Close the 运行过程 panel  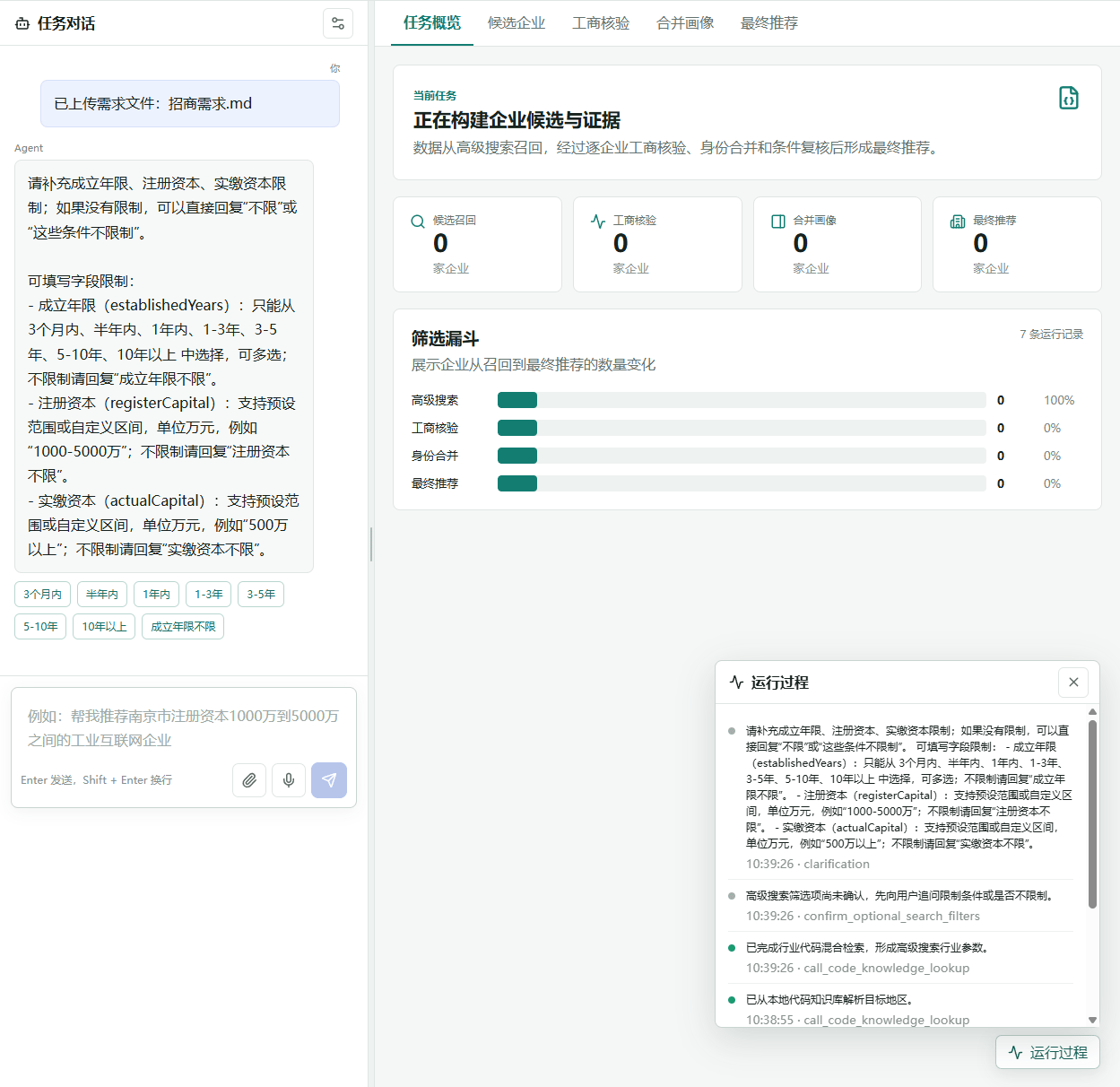[1073, 683]
